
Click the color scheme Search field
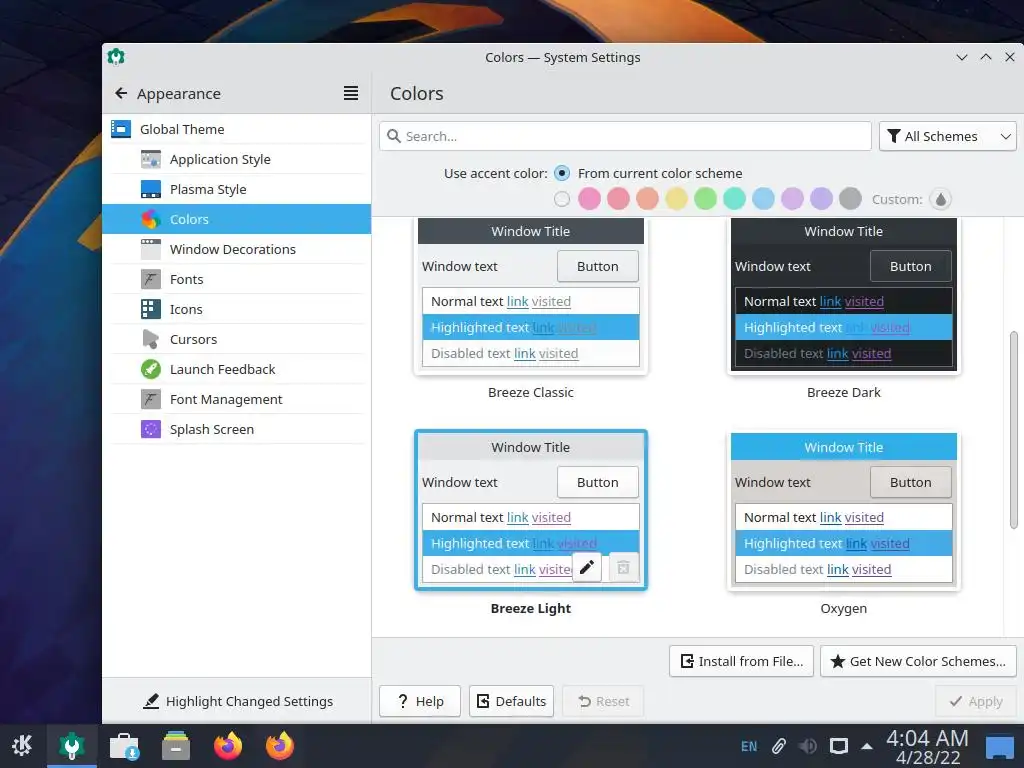625,136
